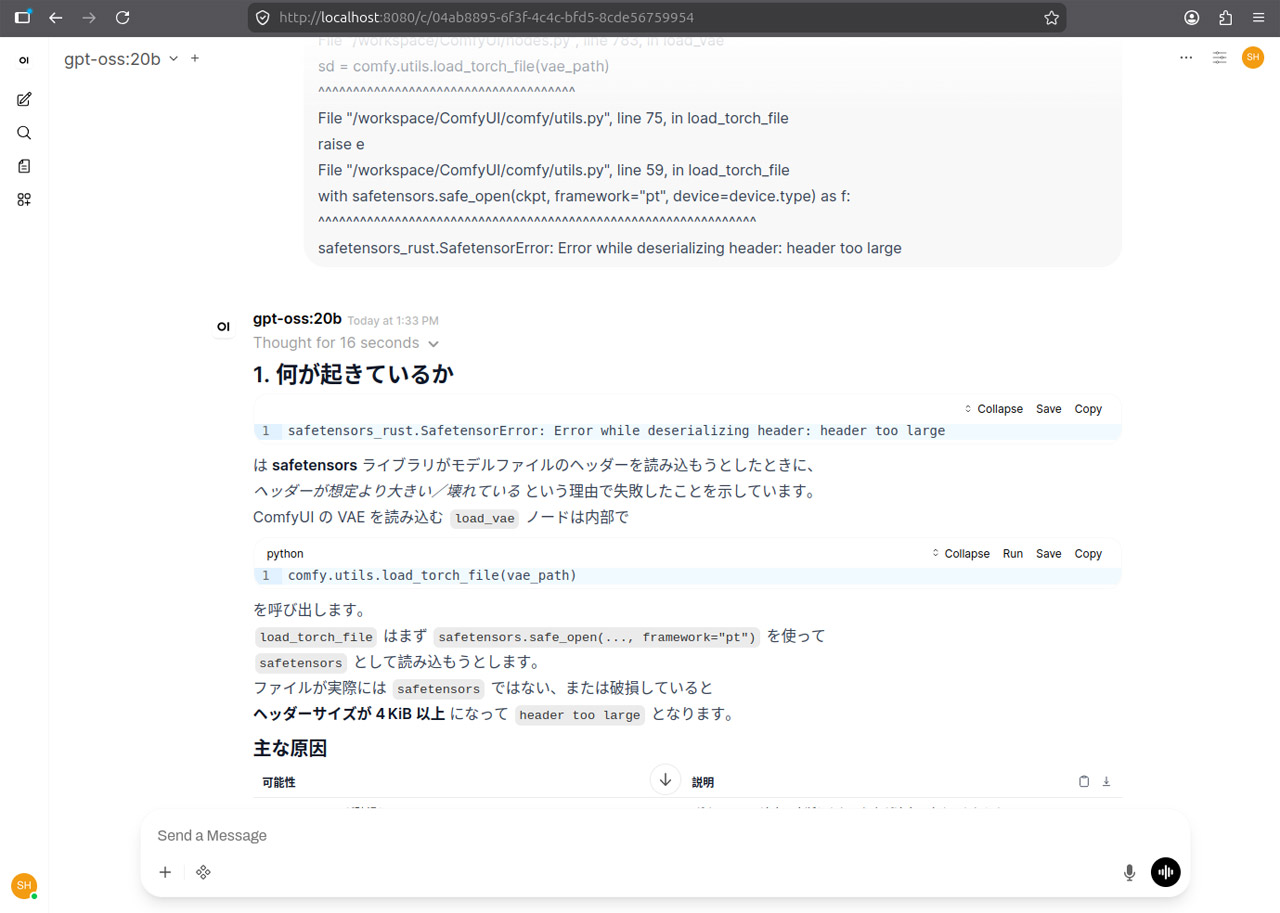Click the 'gpt-oss:20b' response author name
This screenshot has height=913, width=1280.
coord(297,319)
